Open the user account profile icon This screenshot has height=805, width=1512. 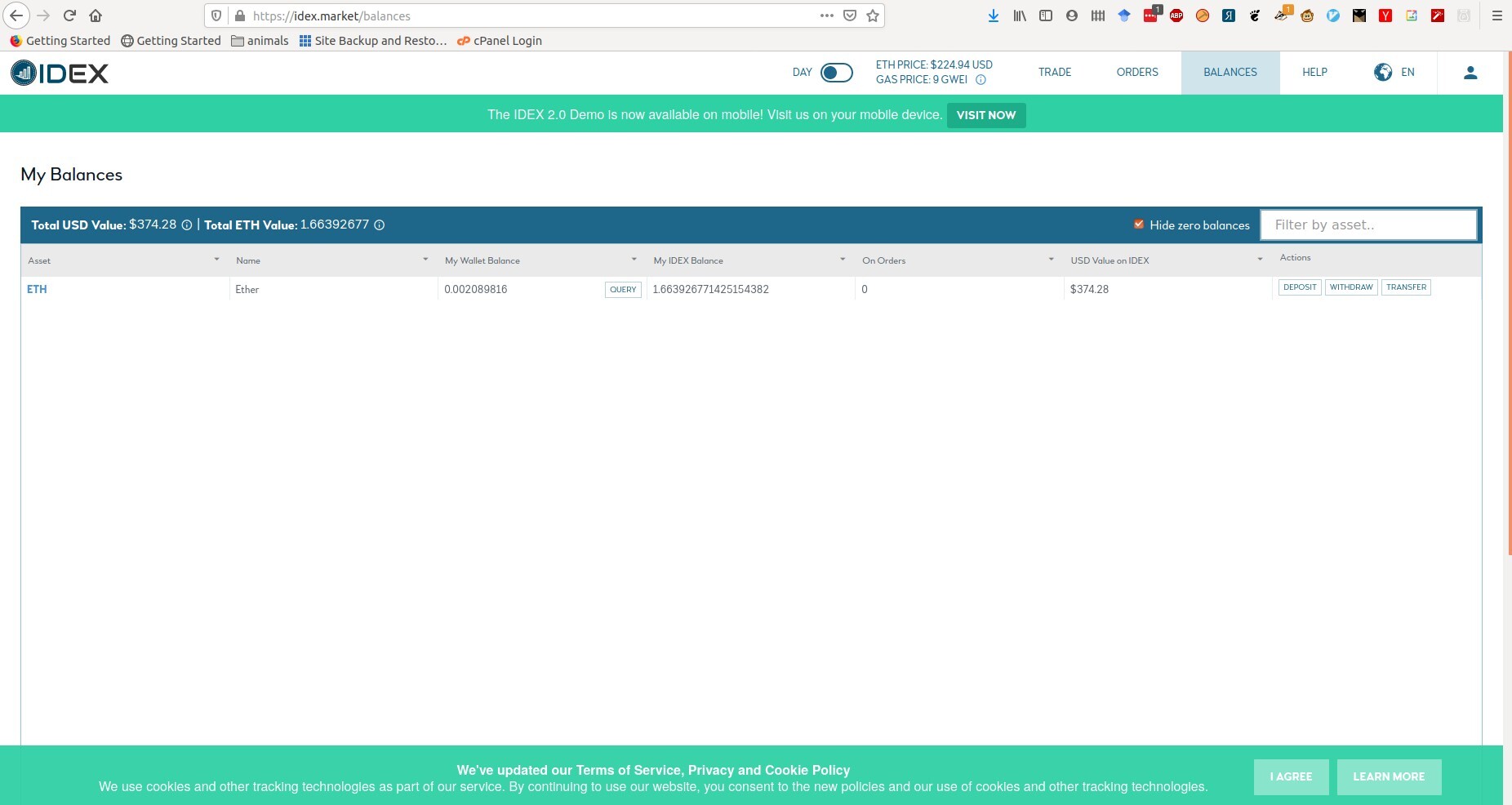click(x=1470, y=73)
